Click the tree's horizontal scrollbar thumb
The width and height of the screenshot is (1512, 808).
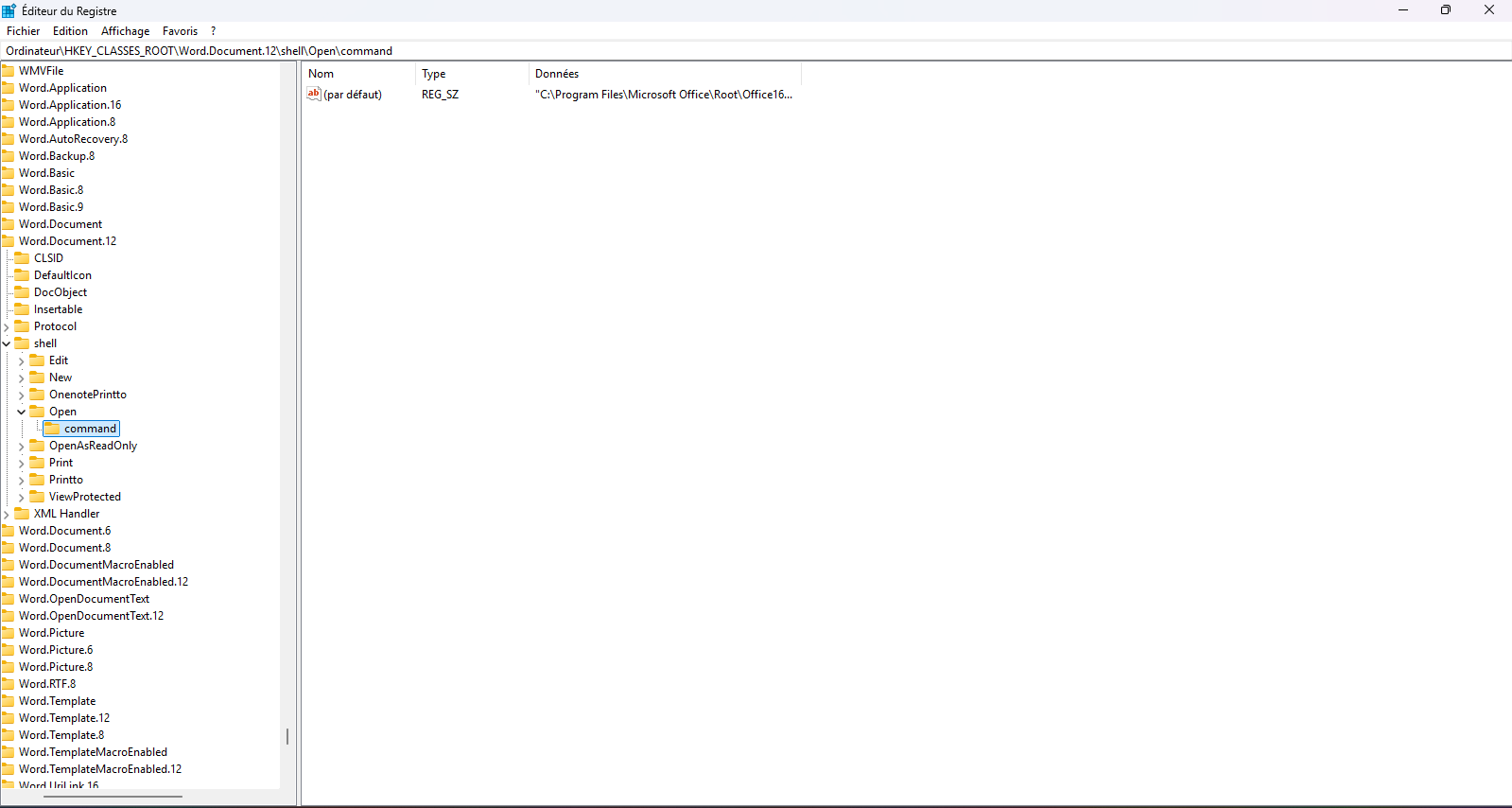coord(113,797)
